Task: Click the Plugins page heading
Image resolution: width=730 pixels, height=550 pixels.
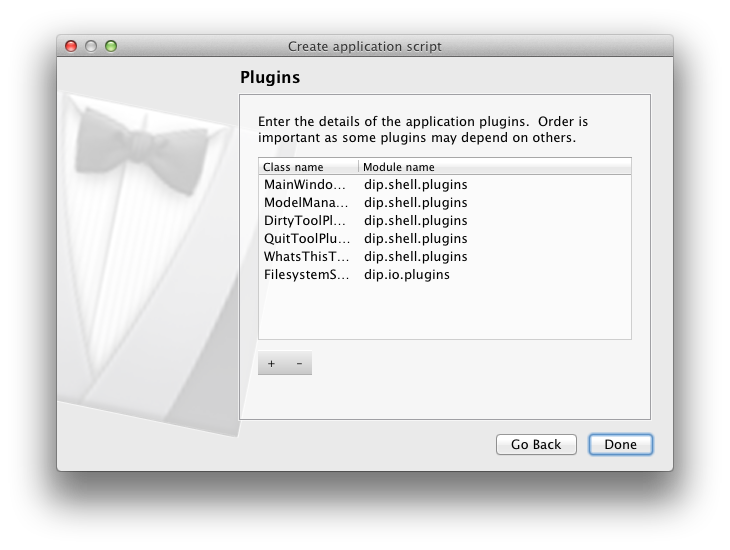Action: 270,77
